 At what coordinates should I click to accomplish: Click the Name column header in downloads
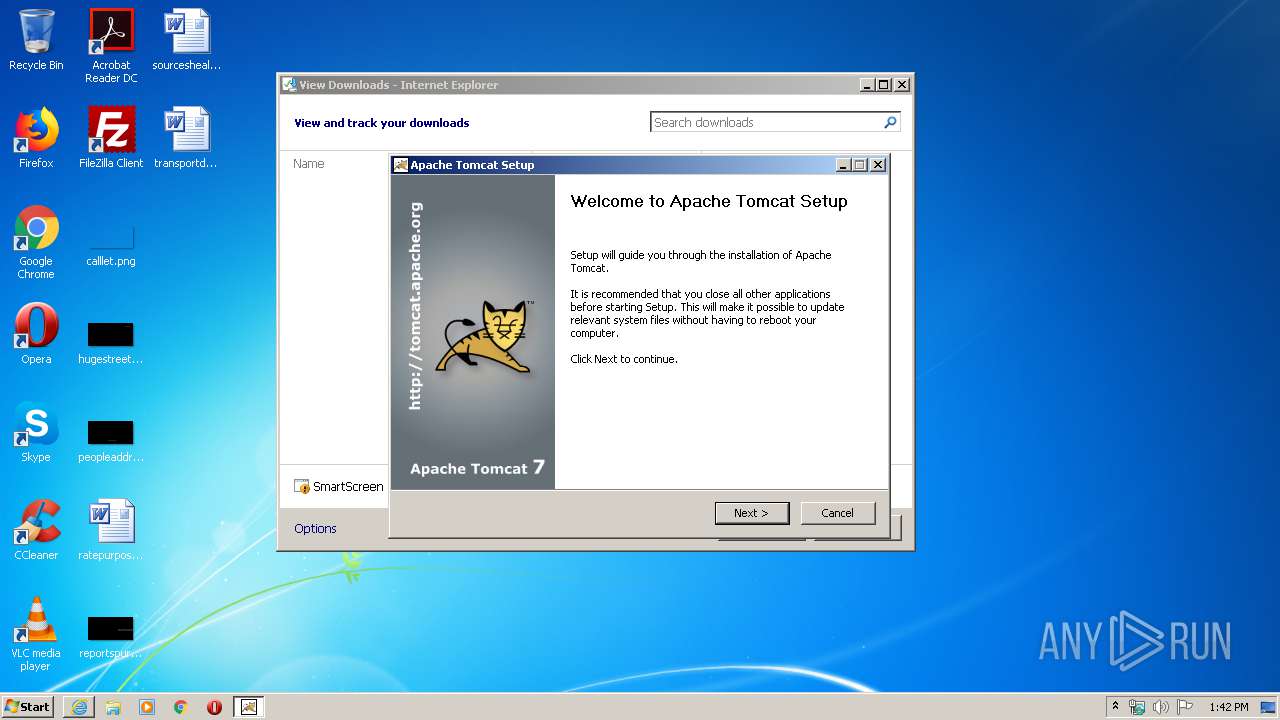(x=309, y=163)
